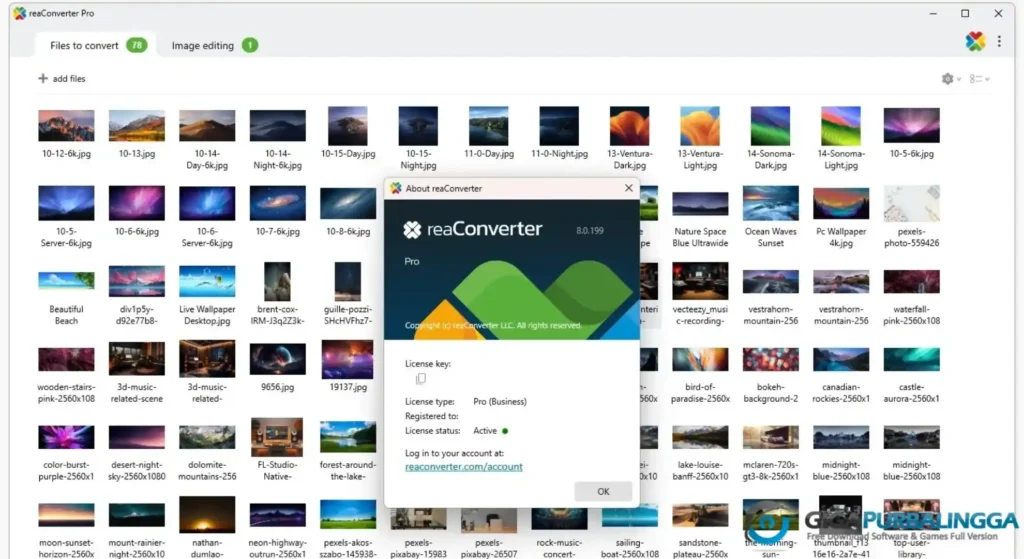Open the view mode list dropdown
Image resolution: width=1024 pixels, height=559 pixels.
click(x=979, y=78)
